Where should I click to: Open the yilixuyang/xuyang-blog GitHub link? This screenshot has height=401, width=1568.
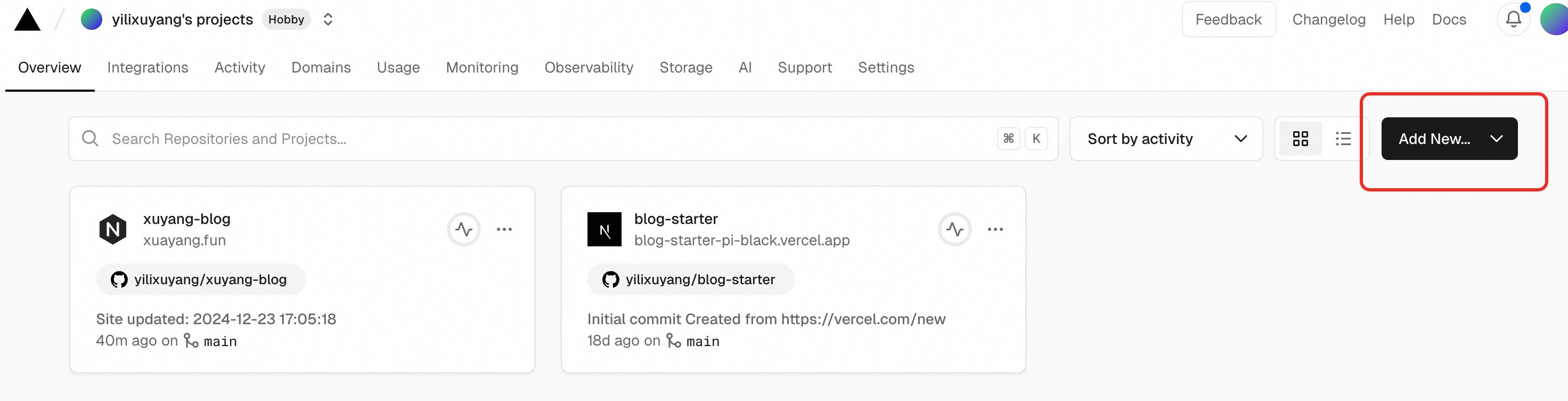(x=200, y=280)
